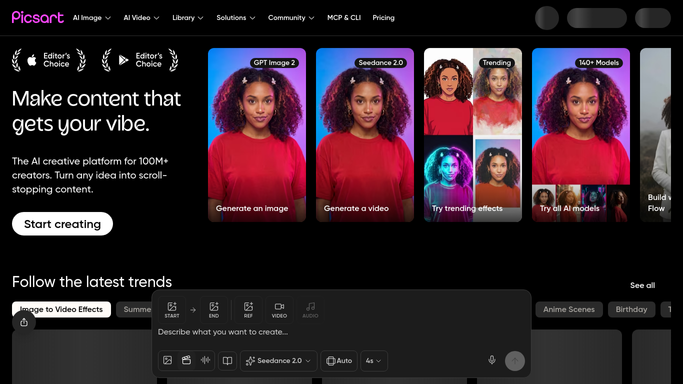Click the GPT Image 2 label tag

click(x=274, y=63)
